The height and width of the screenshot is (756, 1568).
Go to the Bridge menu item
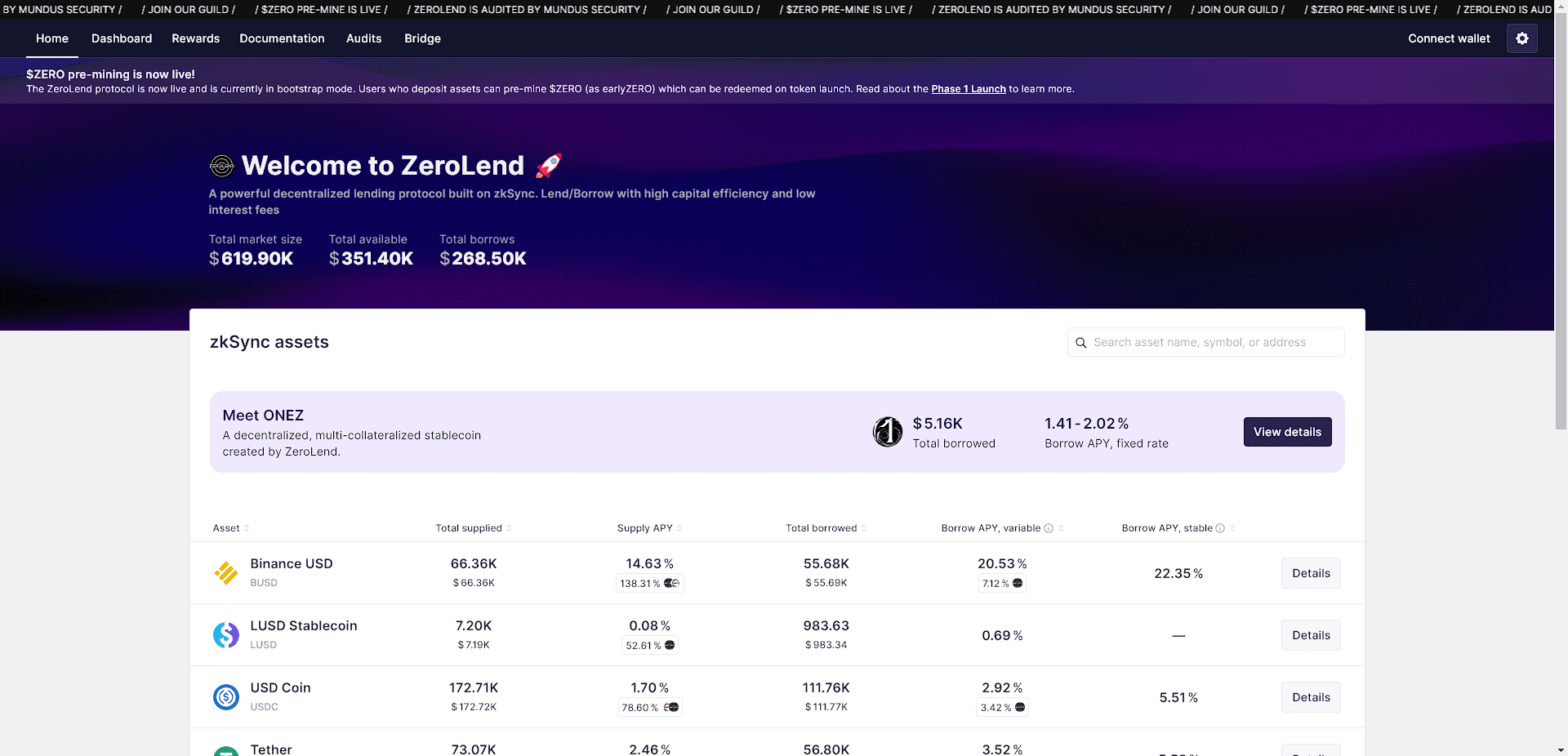coord(422,38)
